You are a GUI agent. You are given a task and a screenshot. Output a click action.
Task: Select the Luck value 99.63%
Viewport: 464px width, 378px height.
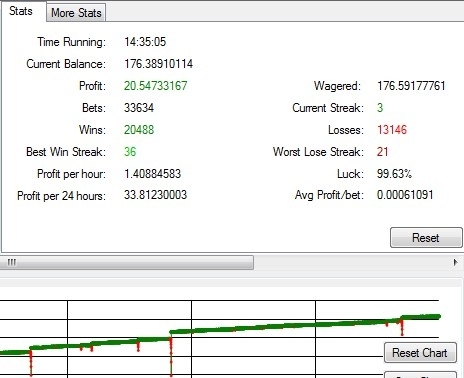(x=394, y=174)
